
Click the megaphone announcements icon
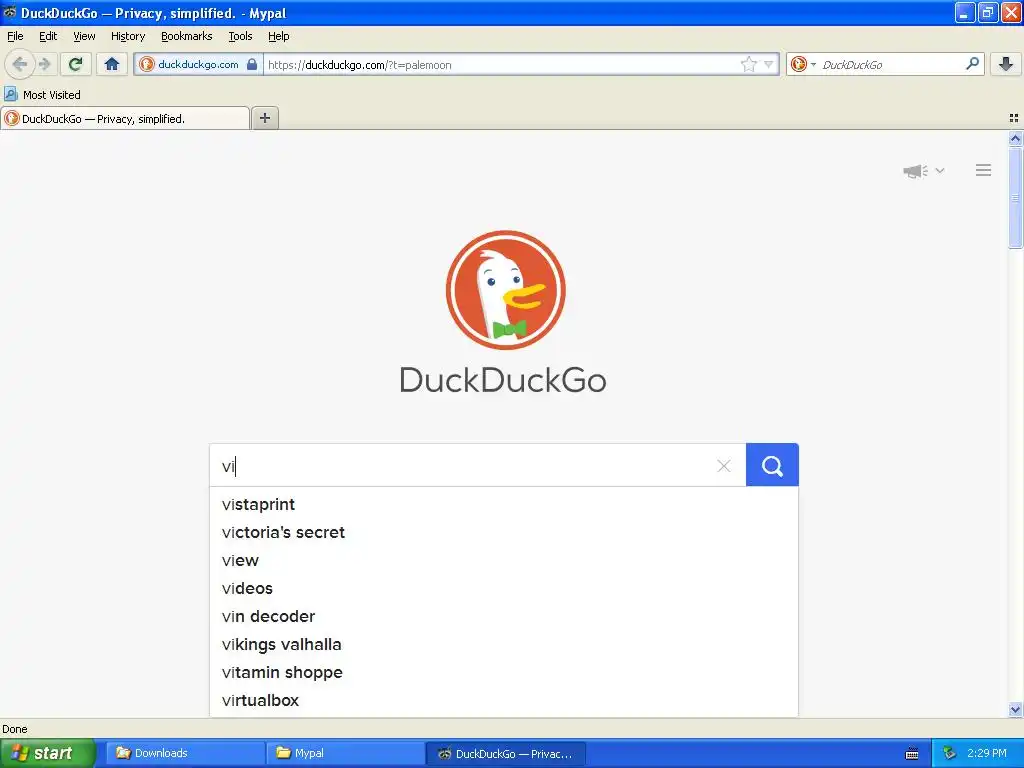click(x=916, y=171)
